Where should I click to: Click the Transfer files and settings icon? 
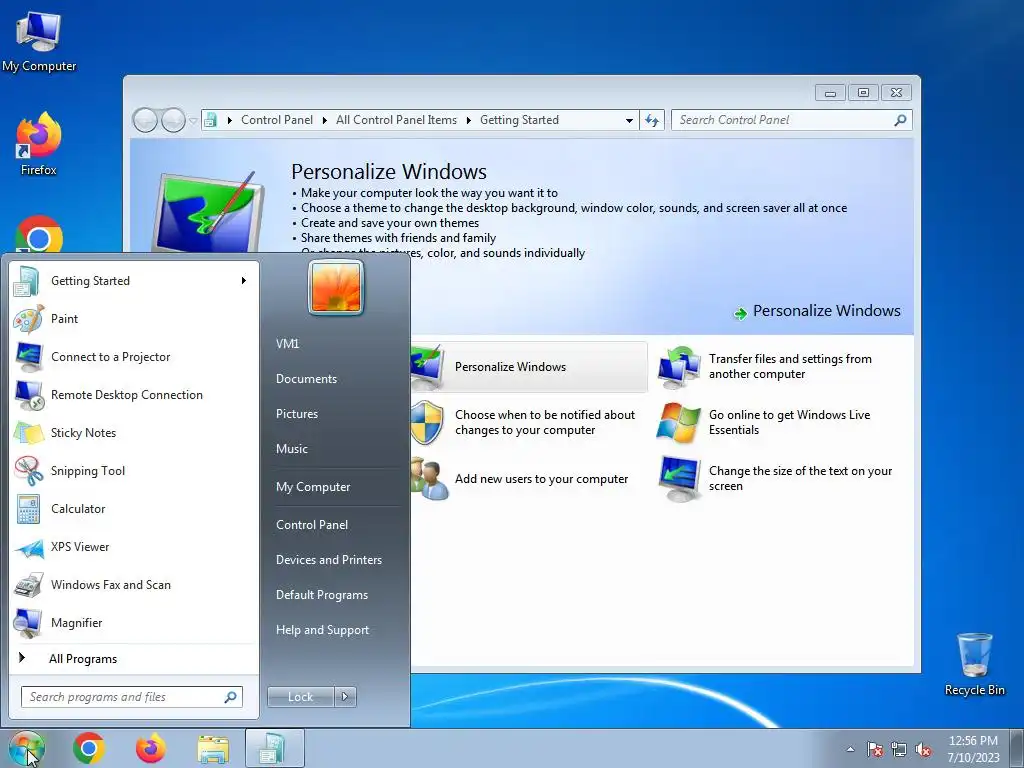pyautogui.click(x=679, y=366)
